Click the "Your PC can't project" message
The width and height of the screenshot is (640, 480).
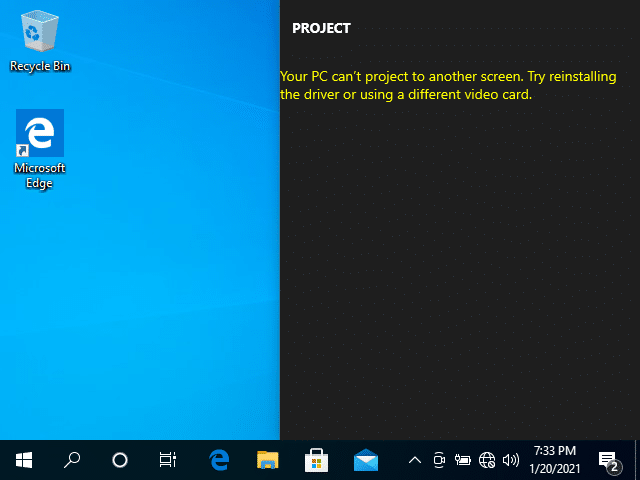point(448,85)
